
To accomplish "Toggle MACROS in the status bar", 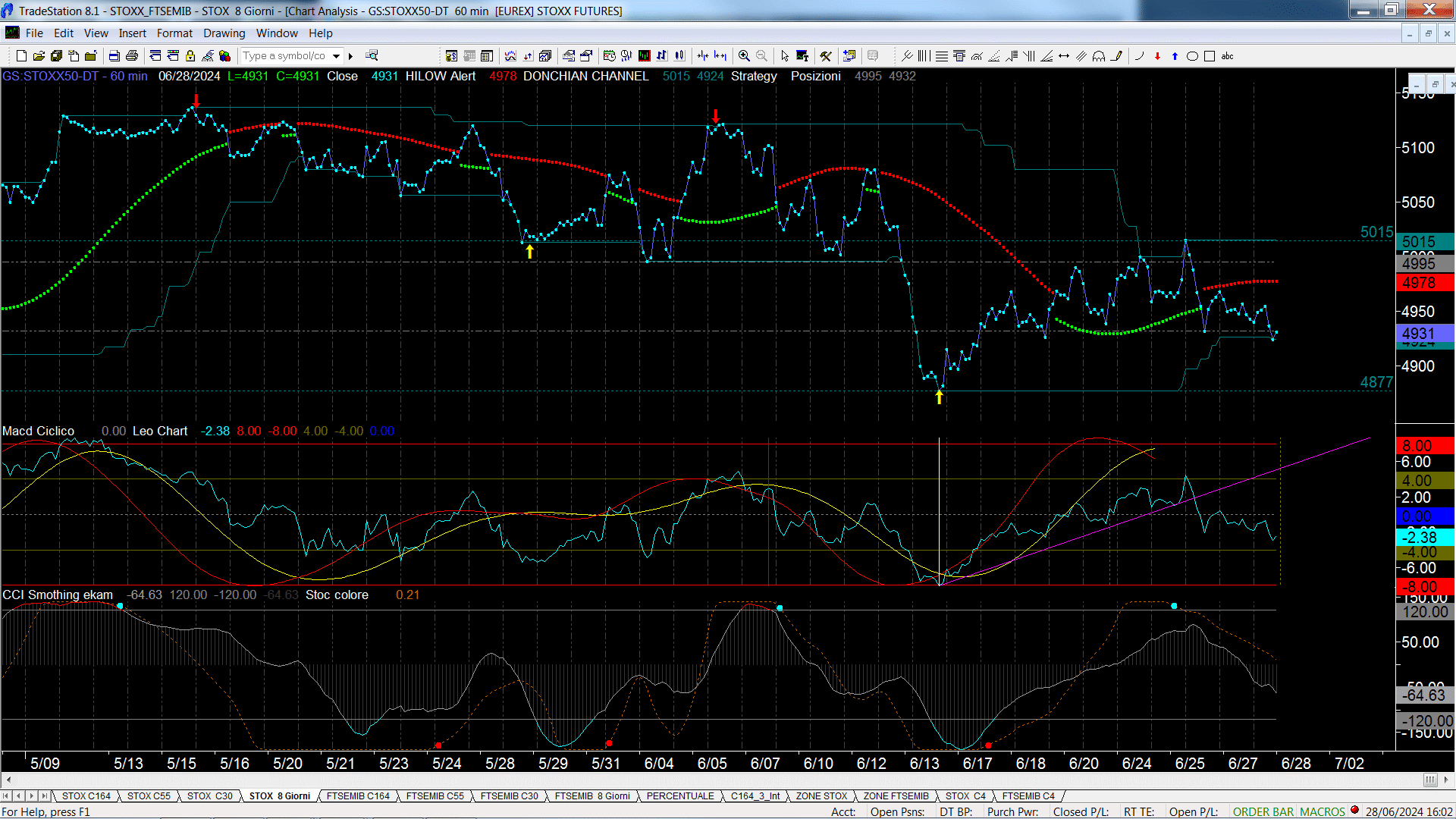I will [1322, 811].
